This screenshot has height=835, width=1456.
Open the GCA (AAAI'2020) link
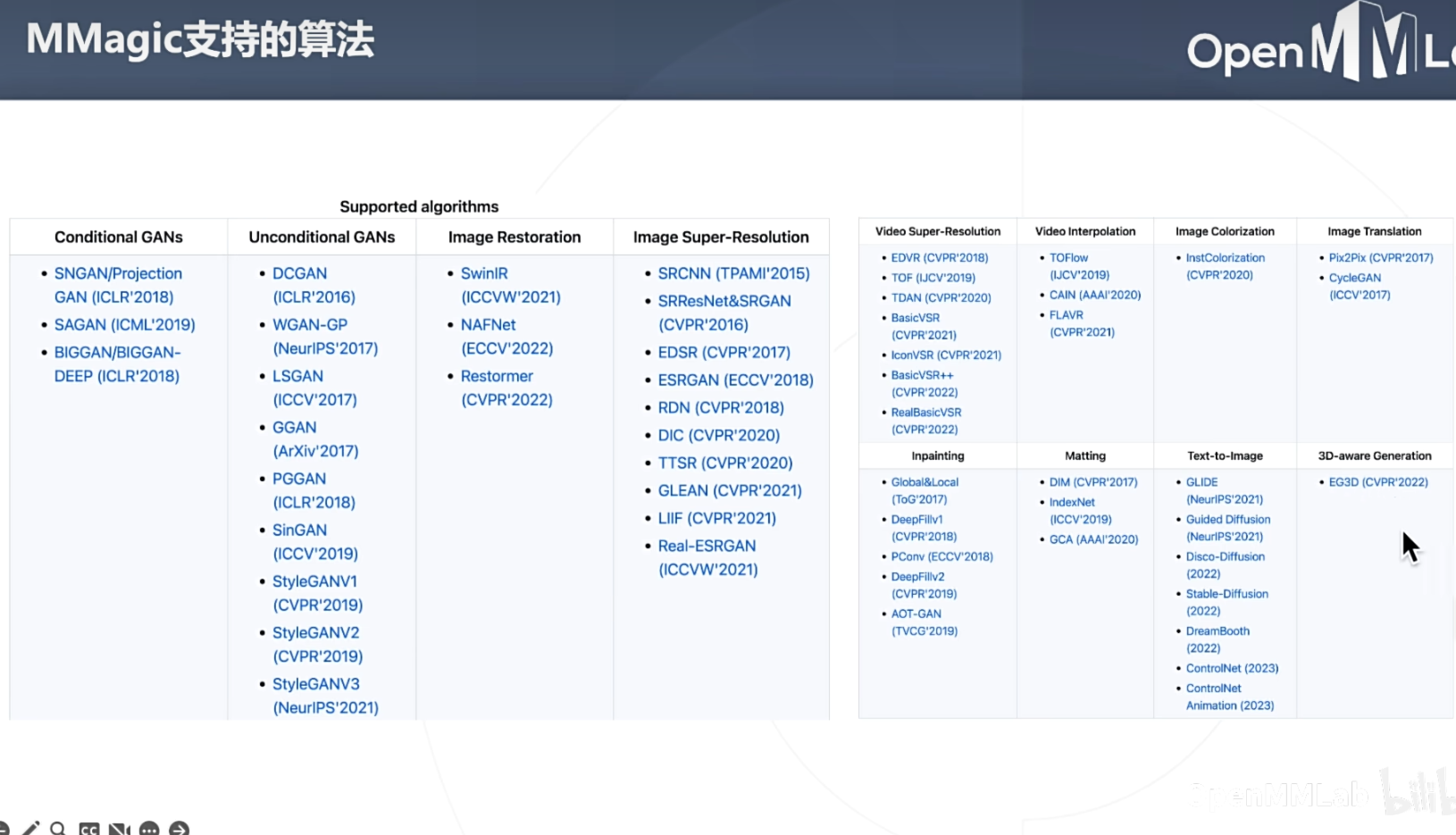pos(1094,539)
